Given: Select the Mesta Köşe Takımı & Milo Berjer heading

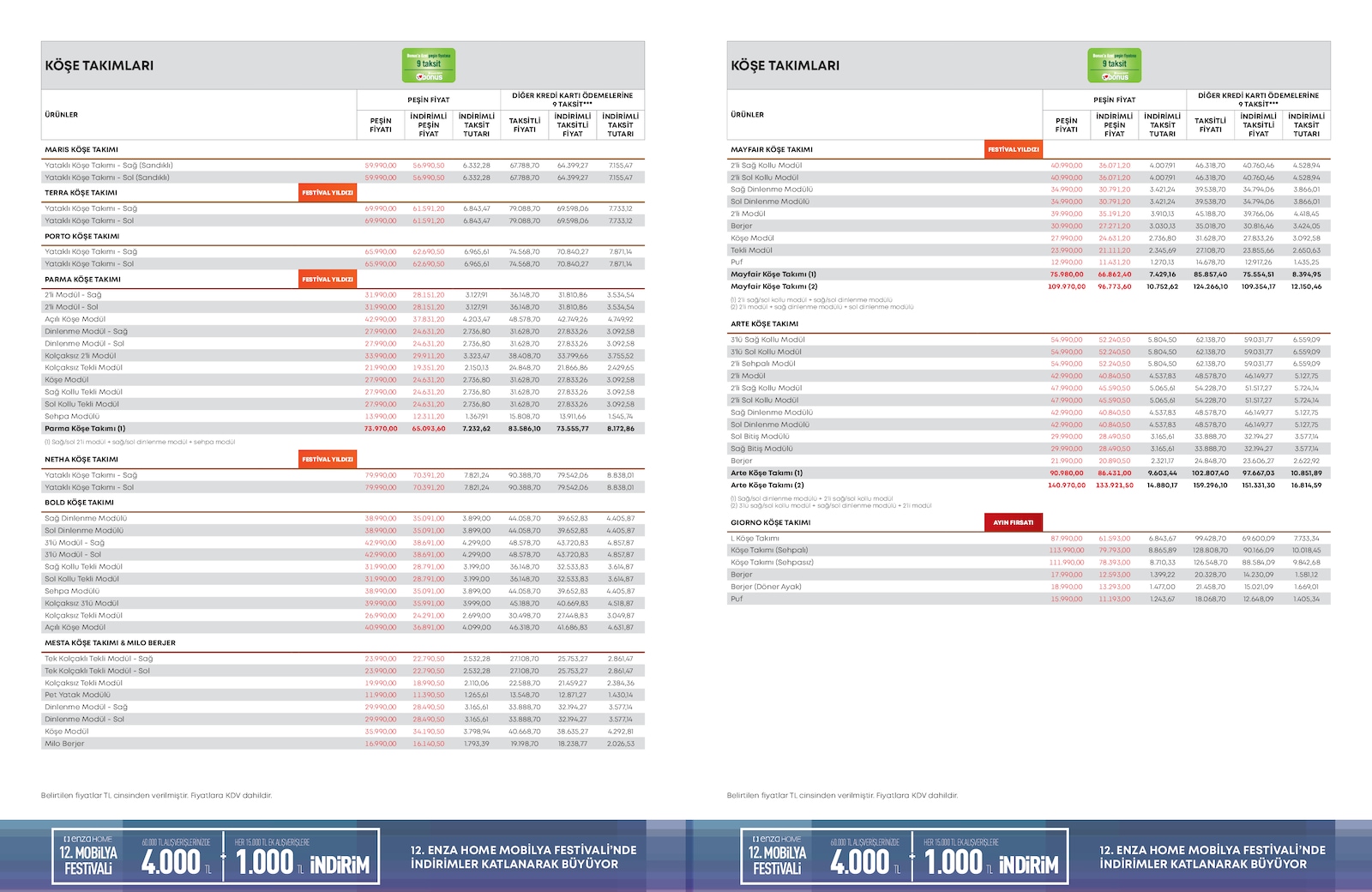Looking at the screenshot, I should point(111,642).
